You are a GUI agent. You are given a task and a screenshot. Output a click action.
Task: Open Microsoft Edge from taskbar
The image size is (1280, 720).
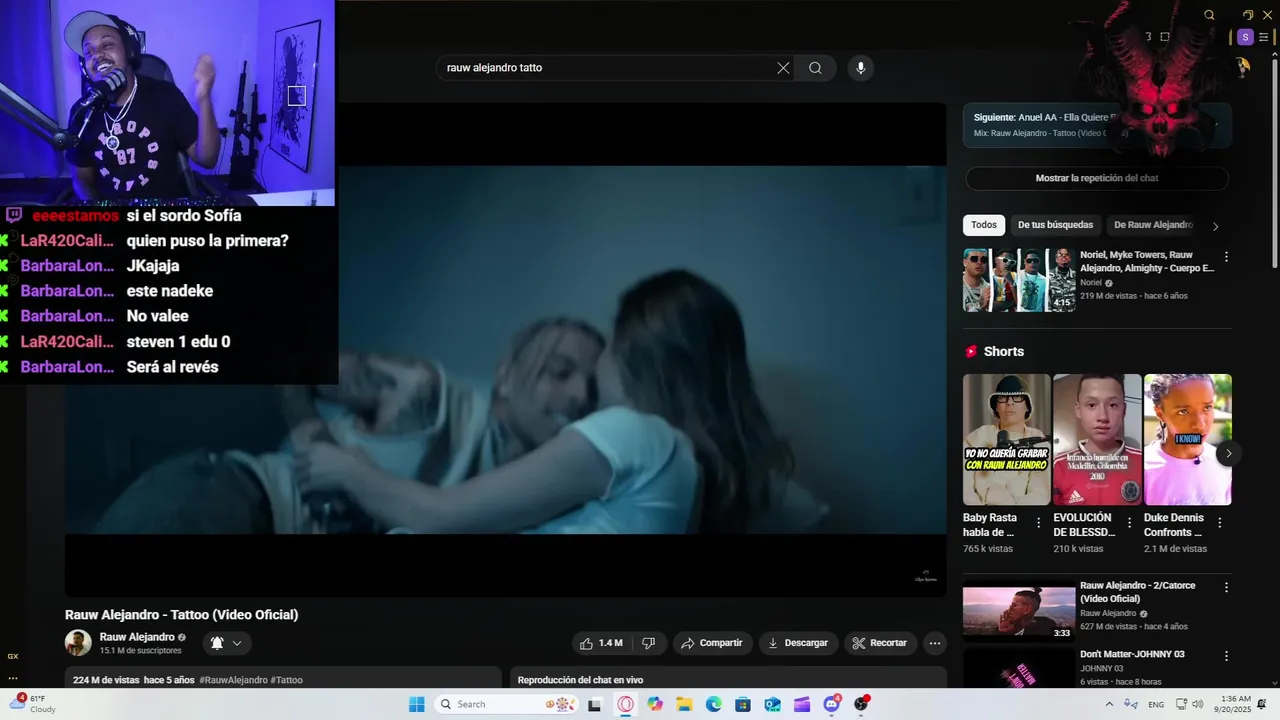pos(714,704)
